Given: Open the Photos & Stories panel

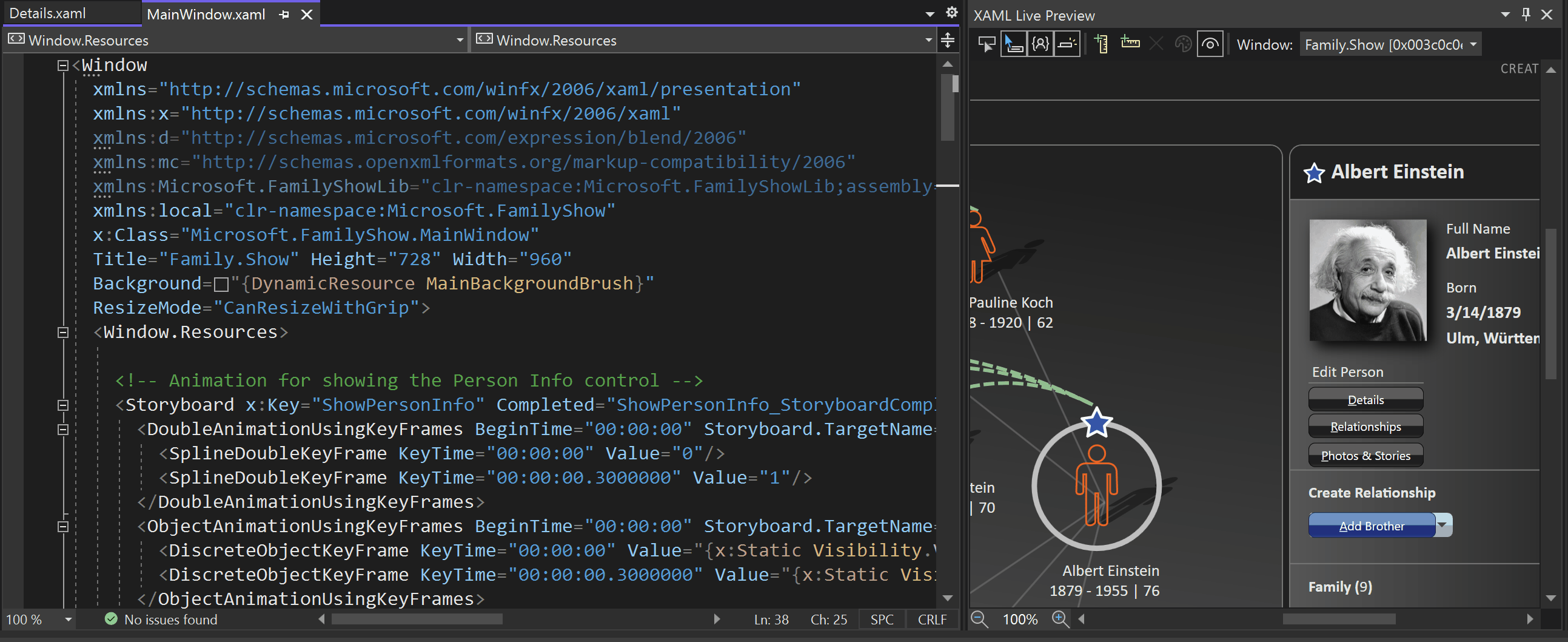Looking at the screenshot, I should (x=1365, y=455).
